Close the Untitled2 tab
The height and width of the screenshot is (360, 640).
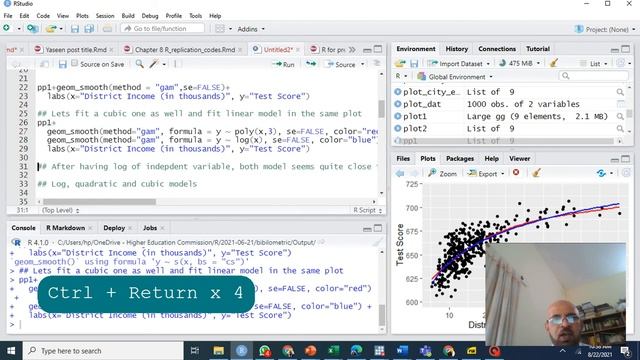click(x=298, y=50)
